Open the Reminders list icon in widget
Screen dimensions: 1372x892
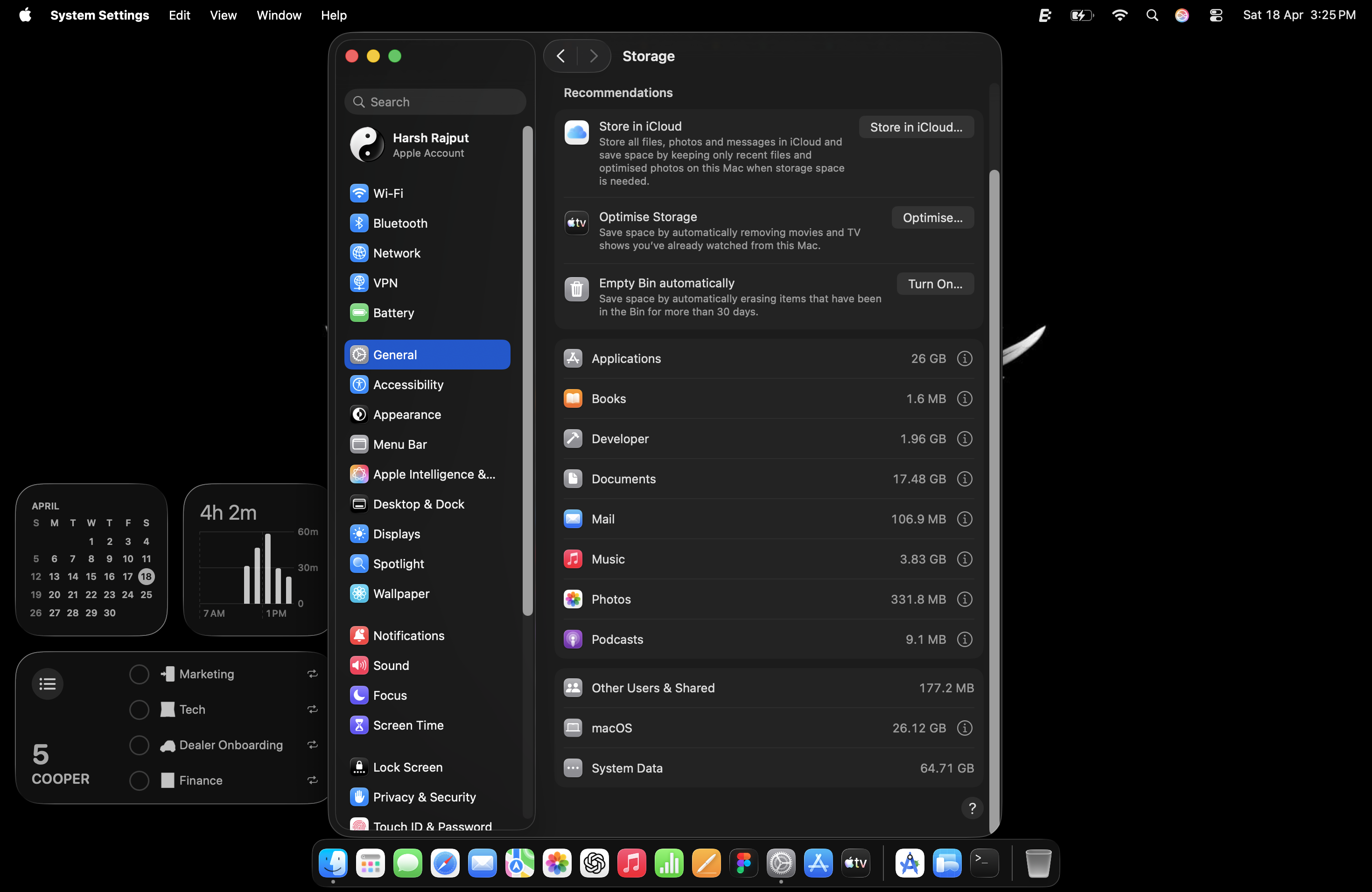click(x=47, y=683)
